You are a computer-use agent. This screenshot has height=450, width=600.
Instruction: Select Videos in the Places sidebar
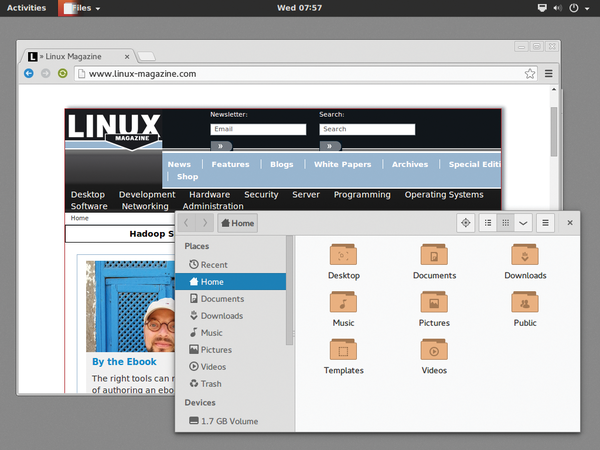(231, 367)
